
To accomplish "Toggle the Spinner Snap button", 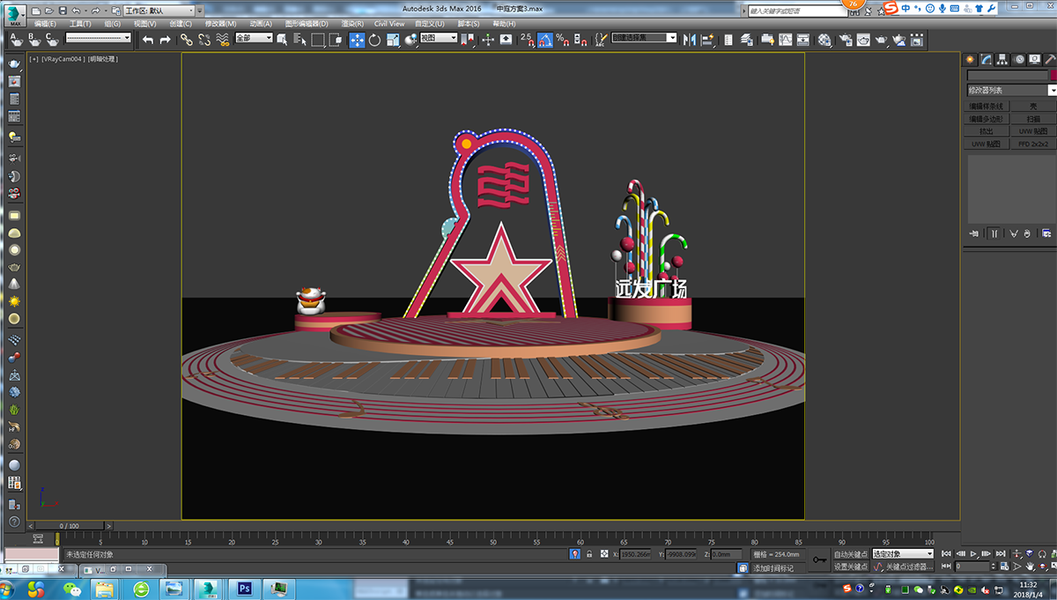I will tap(580, 40).
